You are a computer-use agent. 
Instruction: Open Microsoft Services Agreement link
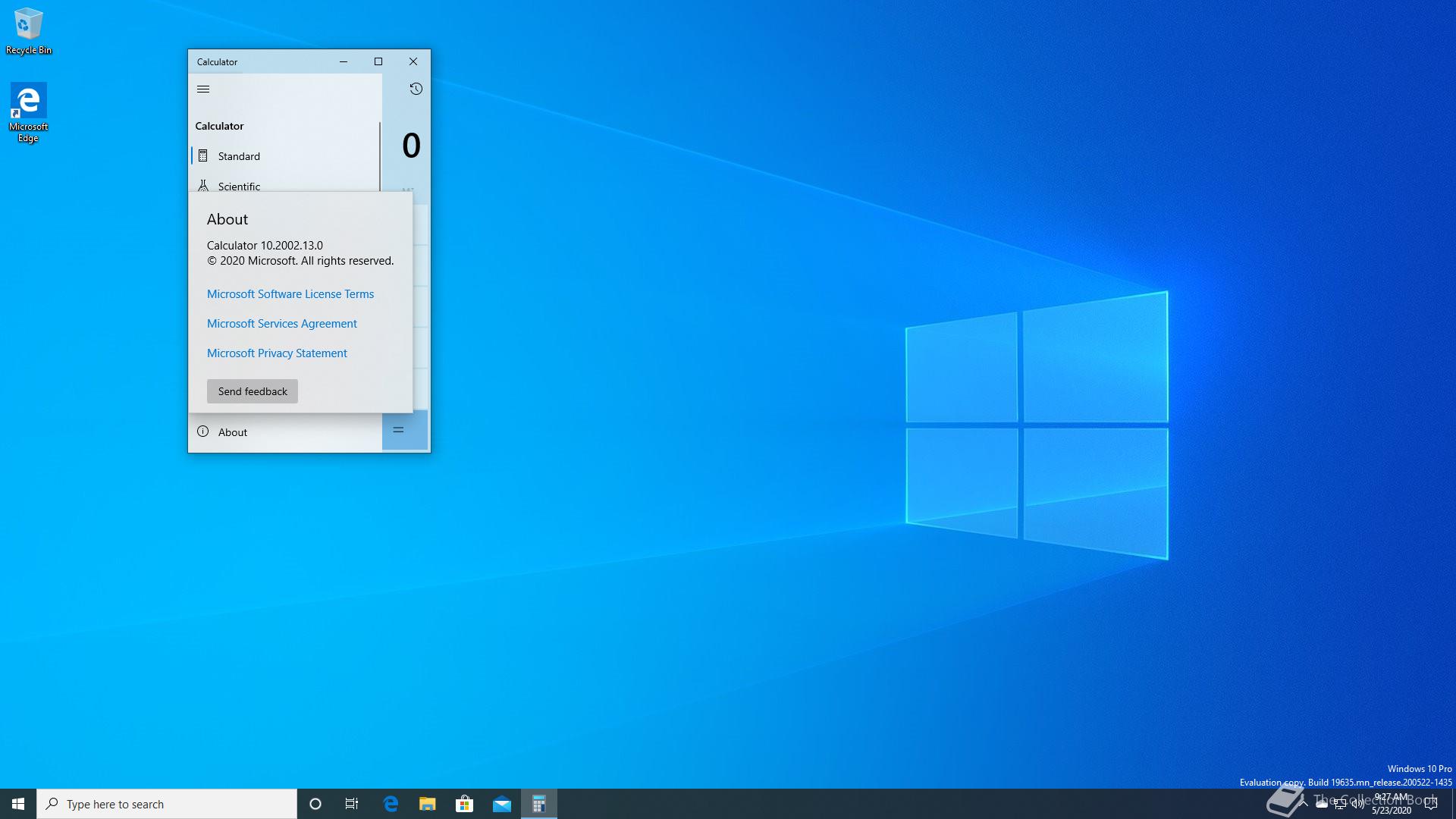click(282, 324)
